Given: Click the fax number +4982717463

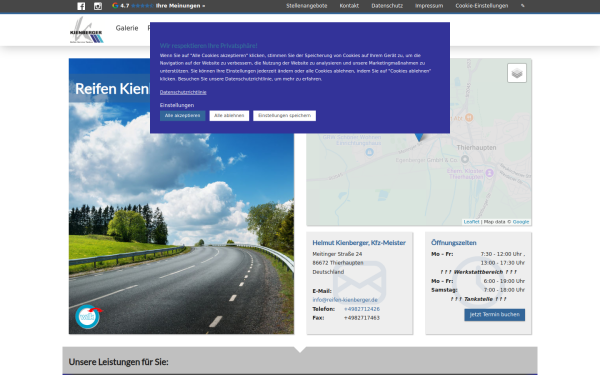Looking at the screenshot, I should click(x=362, y=318).
